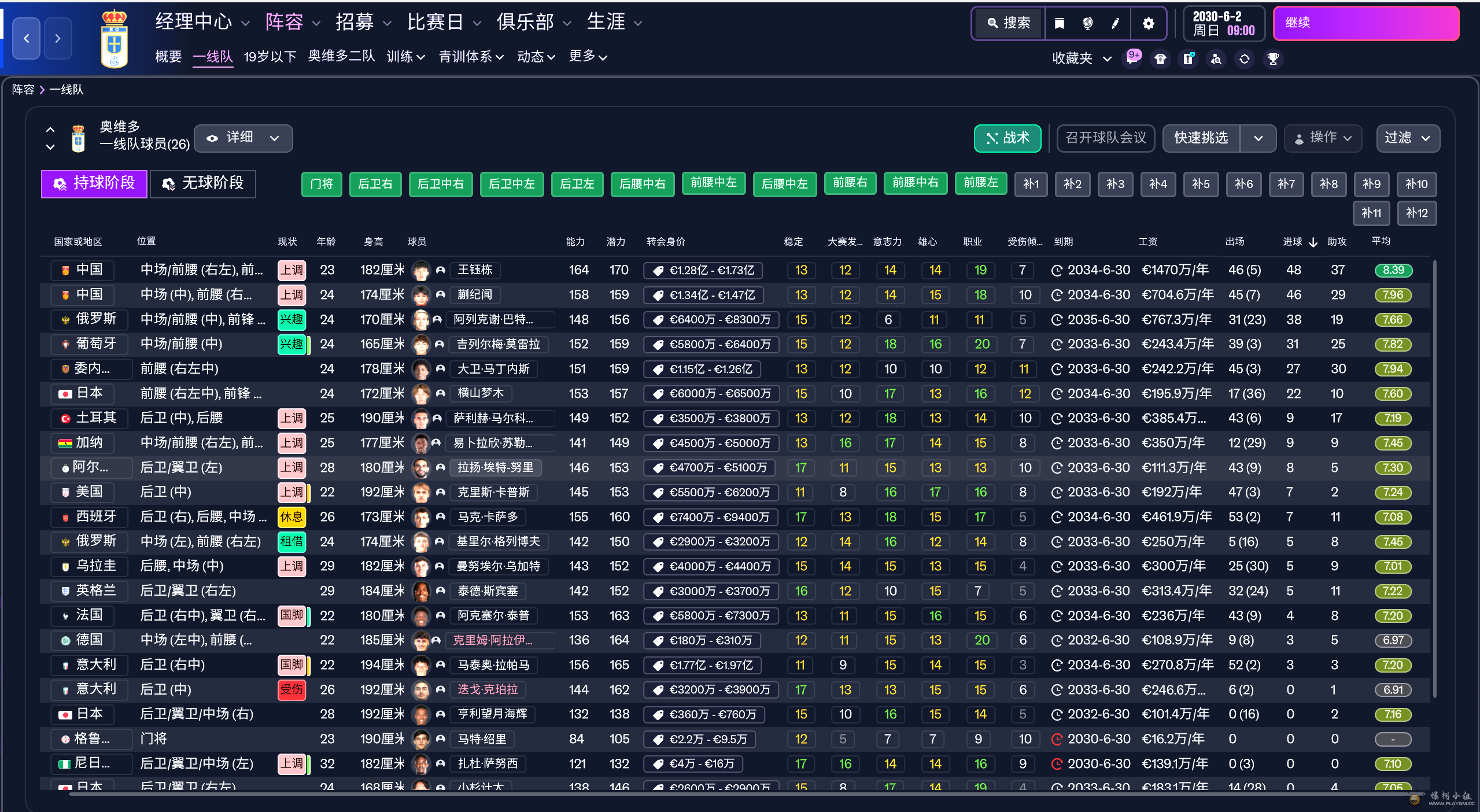The image size is (1480, 812).
Task: Open the bookmark icon in the top toolbar
Action: (x=1059, y=23)
